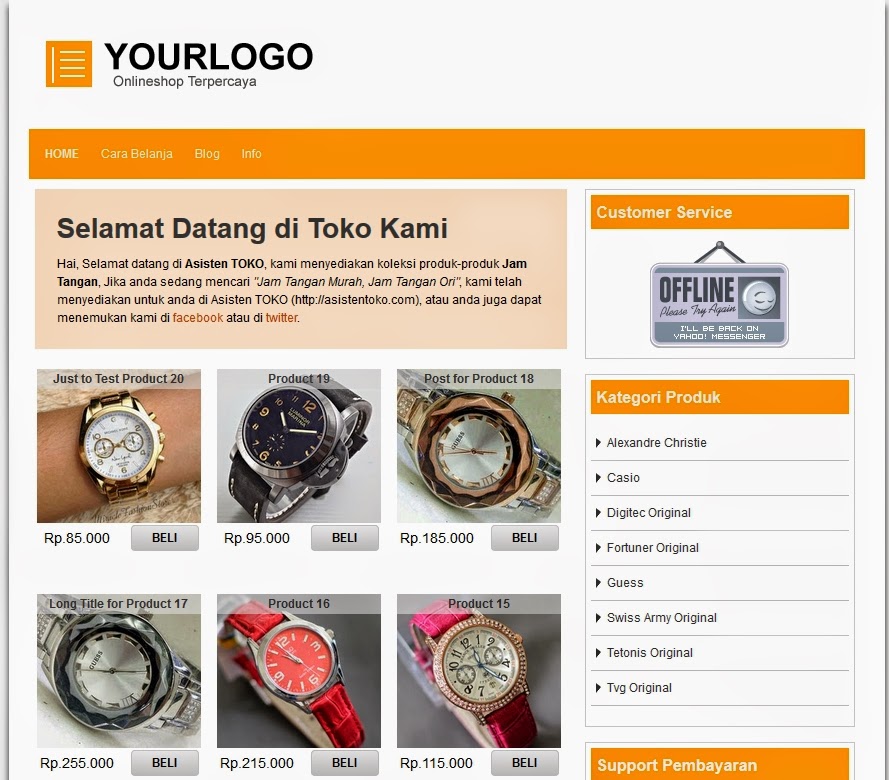Follow the facebook link in welcome text
Viewport: 889px width, 780px height.
tap(198, 317)
